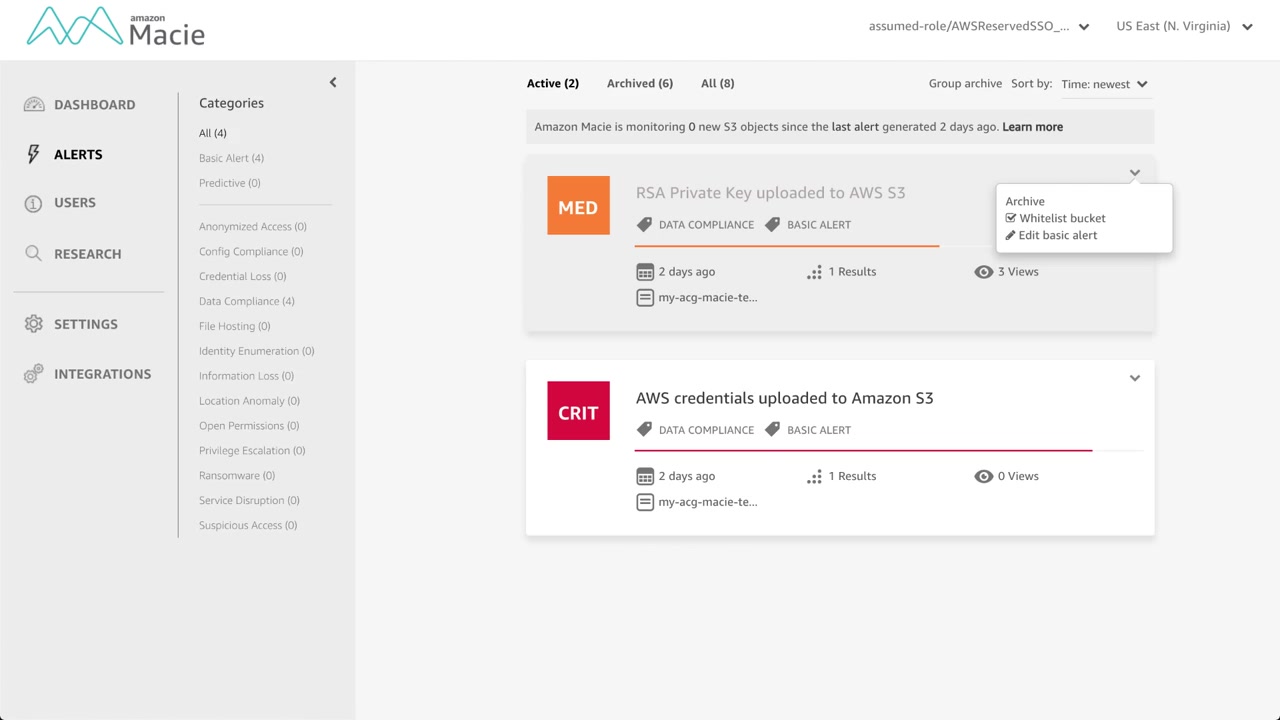Filter by File Hosting (0) category
This screenshot has height=720, width=1280.
pos(234,326)
